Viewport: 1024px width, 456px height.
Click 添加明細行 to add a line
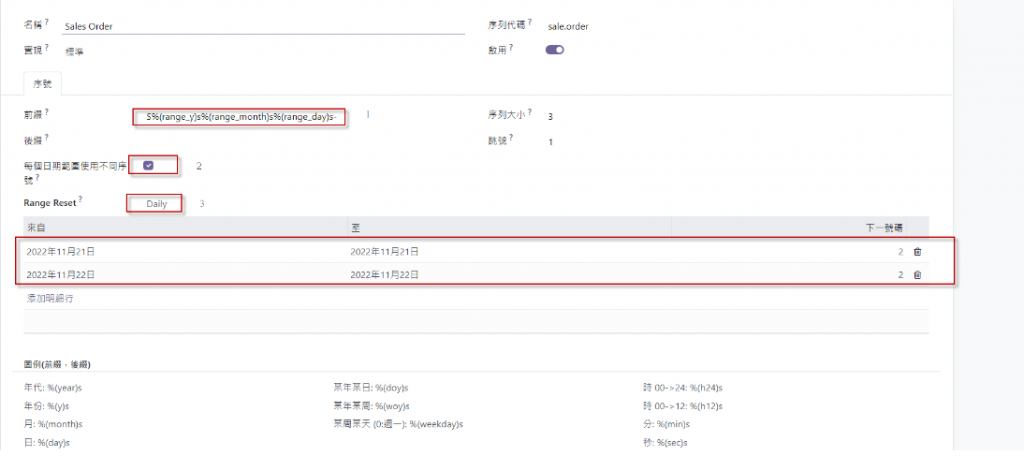pyautogui.click(x=50, y=298)
